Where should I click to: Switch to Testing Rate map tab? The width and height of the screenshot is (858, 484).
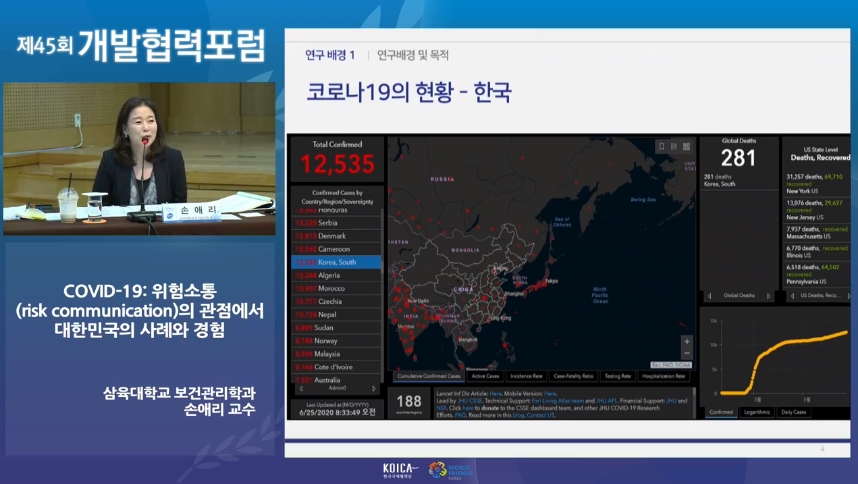point(618,376)
